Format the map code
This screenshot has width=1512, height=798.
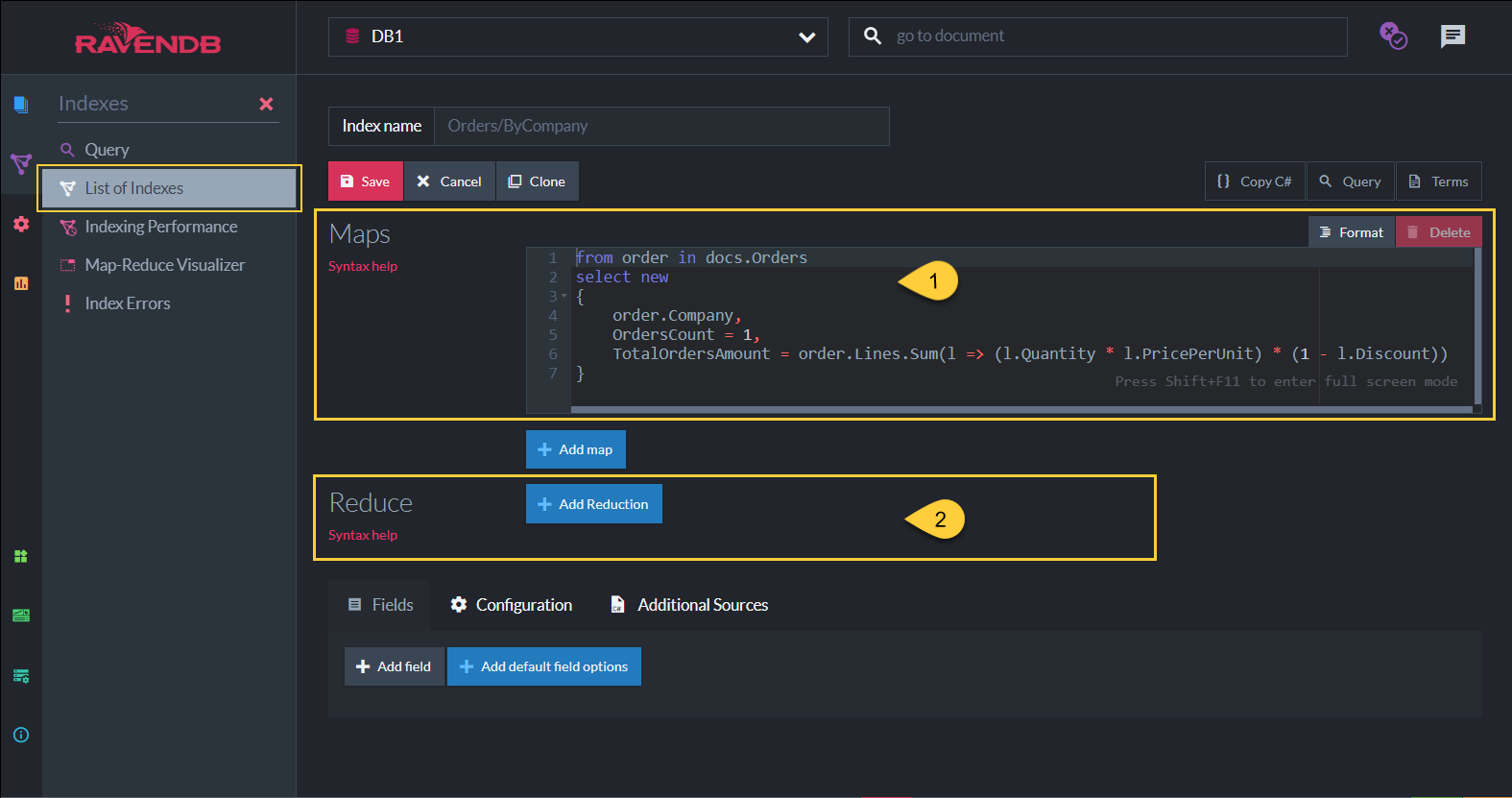(1352, 232)
